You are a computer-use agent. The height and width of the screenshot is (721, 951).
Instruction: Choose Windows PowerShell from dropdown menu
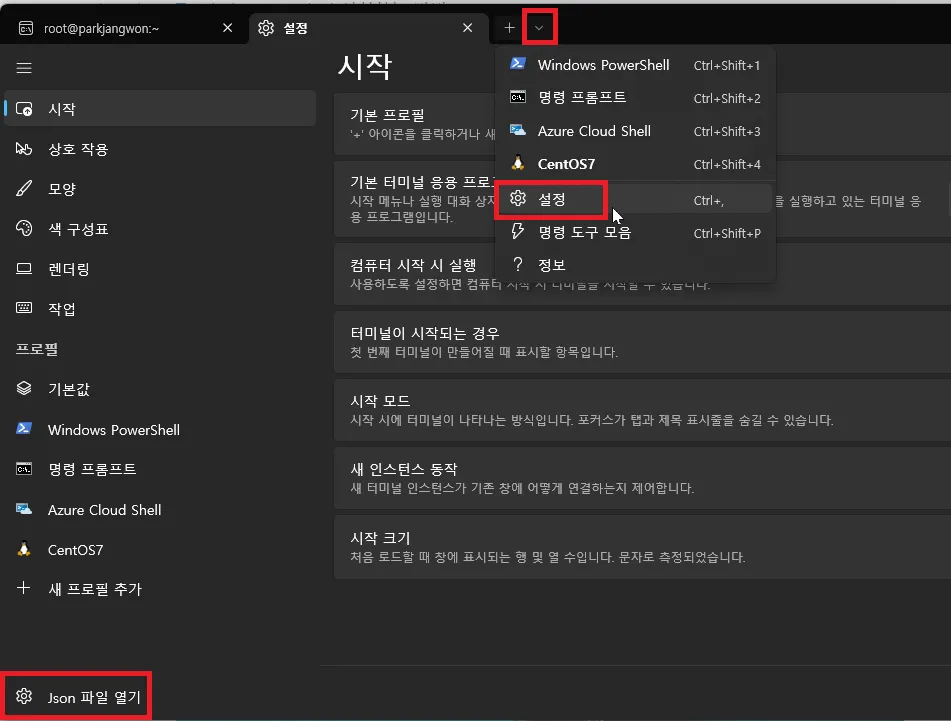pyautogui.click(x=635, y=65)
